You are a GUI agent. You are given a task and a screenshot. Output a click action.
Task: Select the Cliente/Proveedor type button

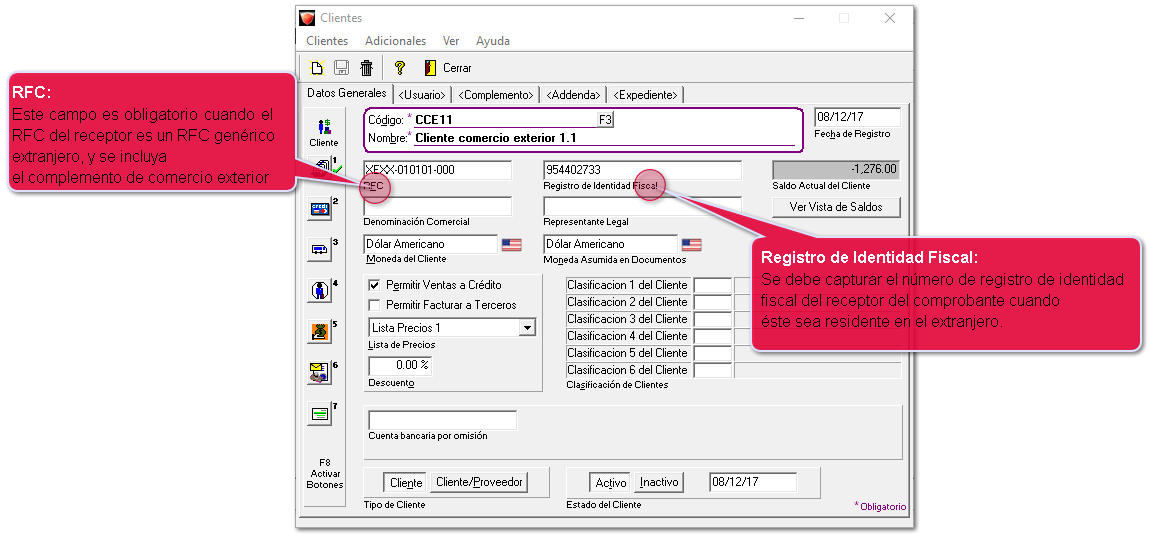click(x=479, y=483)
